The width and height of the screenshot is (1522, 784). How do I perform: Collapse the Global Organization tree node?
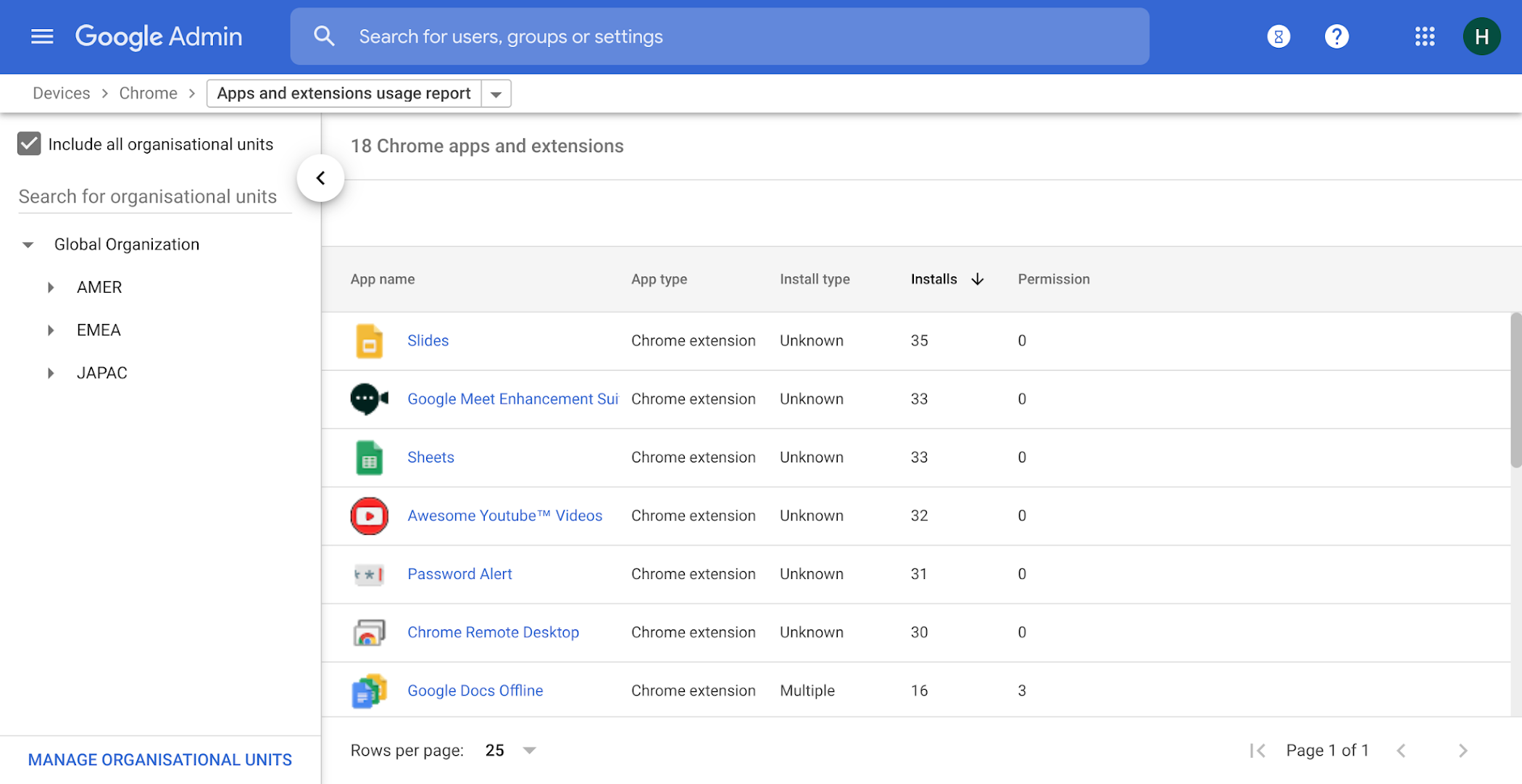(x=28, y=245)
